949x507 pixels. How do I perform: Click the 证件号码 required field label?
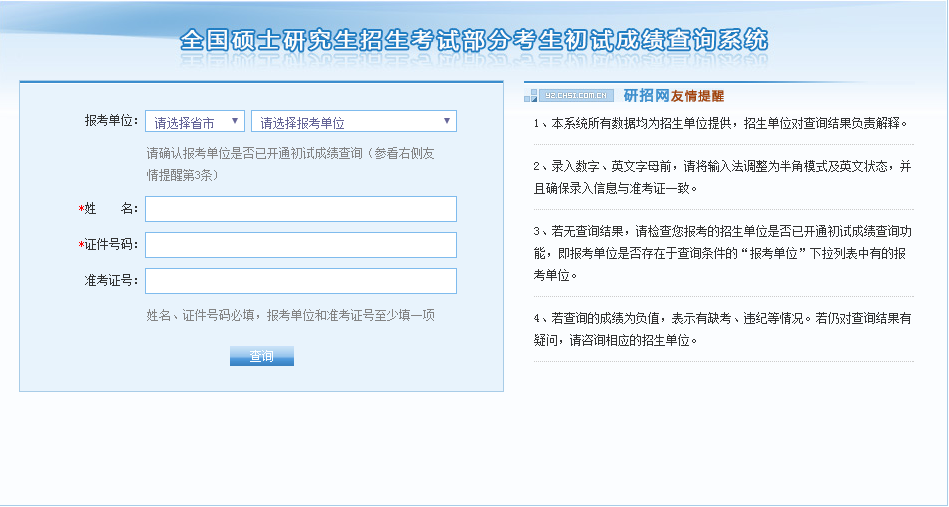click(x=108, y=245)
